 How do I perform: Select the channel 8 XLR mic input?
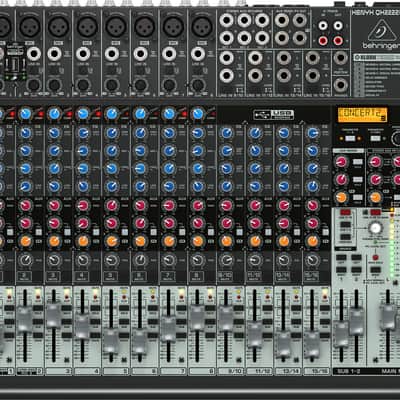tap(202, 26)
